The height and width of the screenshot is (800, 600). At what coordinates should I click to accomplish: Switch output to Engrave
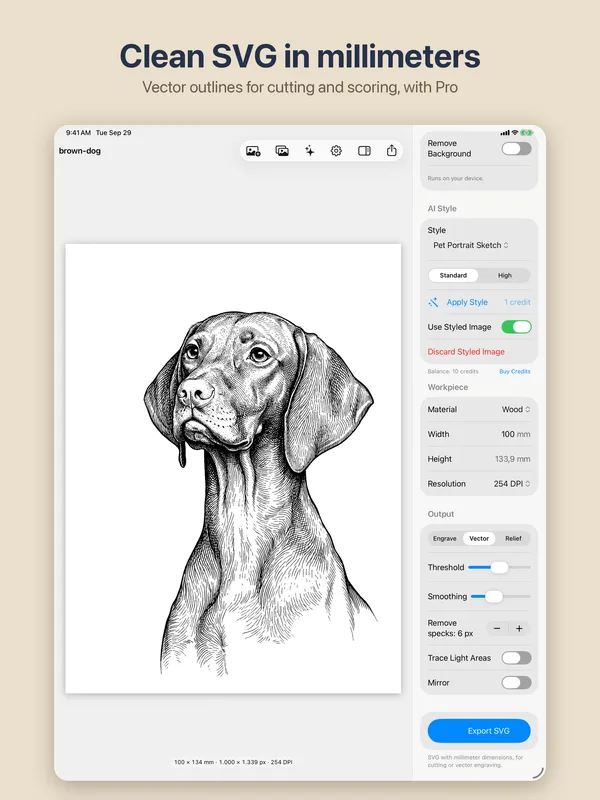pos(445,539)
